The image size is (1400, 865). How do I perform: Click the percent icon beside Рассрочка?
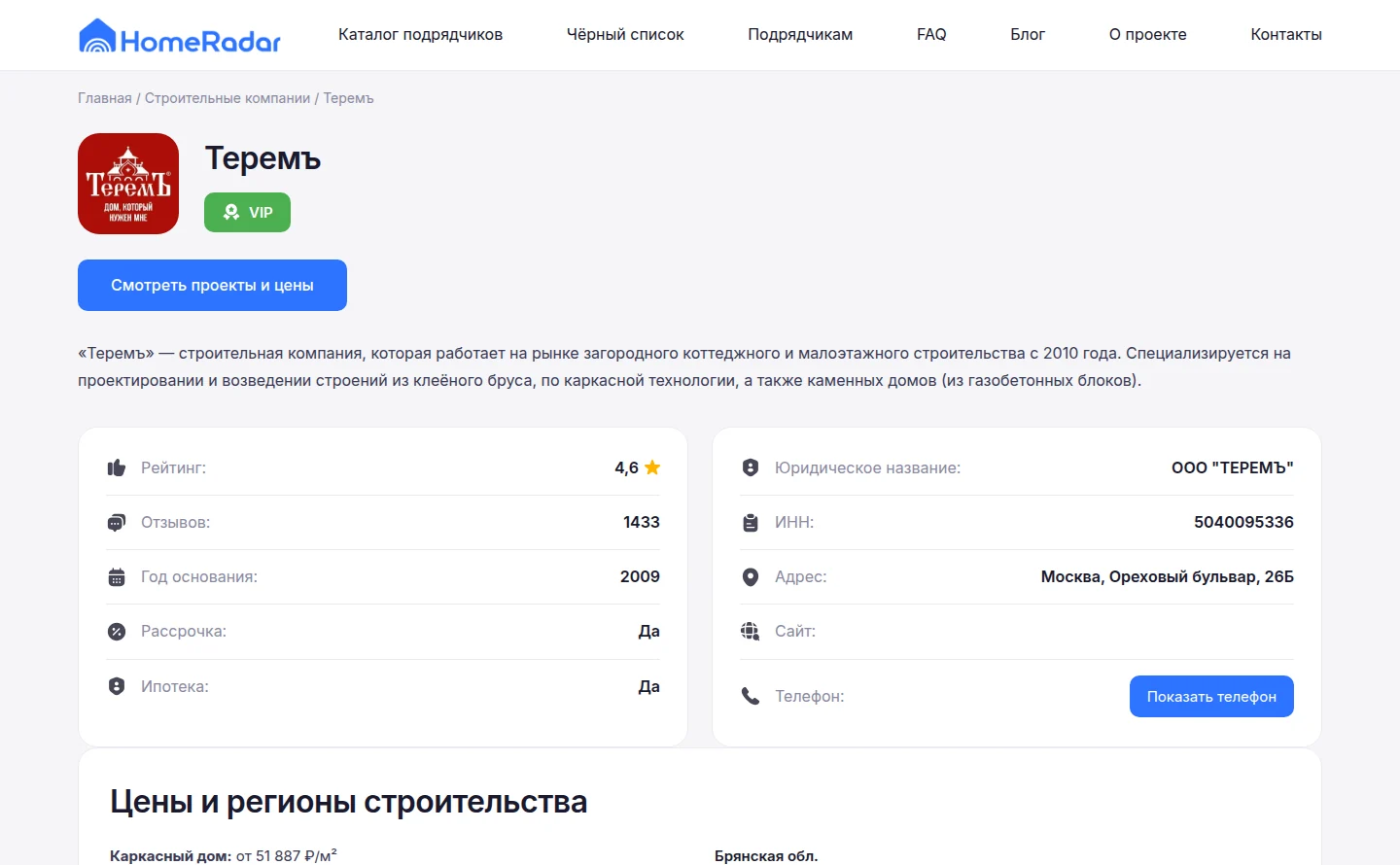click(117, 632)
